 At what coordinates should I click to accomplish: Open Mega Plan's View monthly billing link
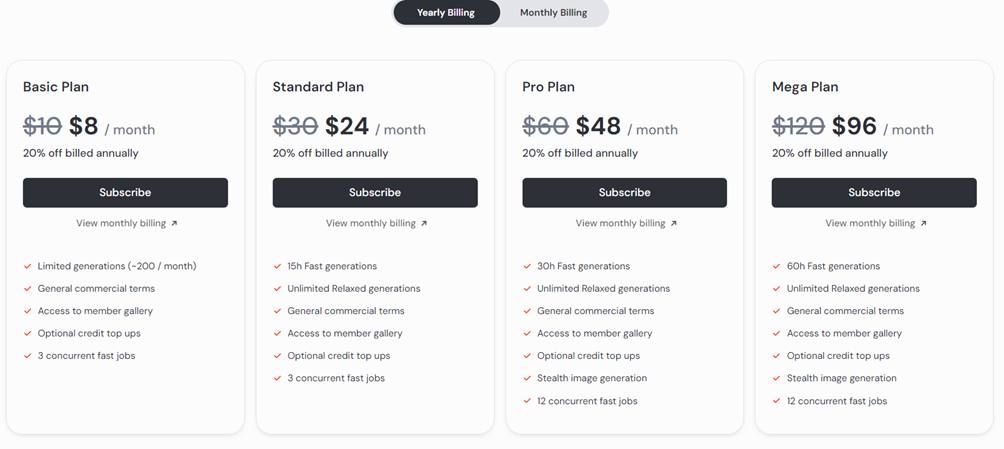pos(870,223)
